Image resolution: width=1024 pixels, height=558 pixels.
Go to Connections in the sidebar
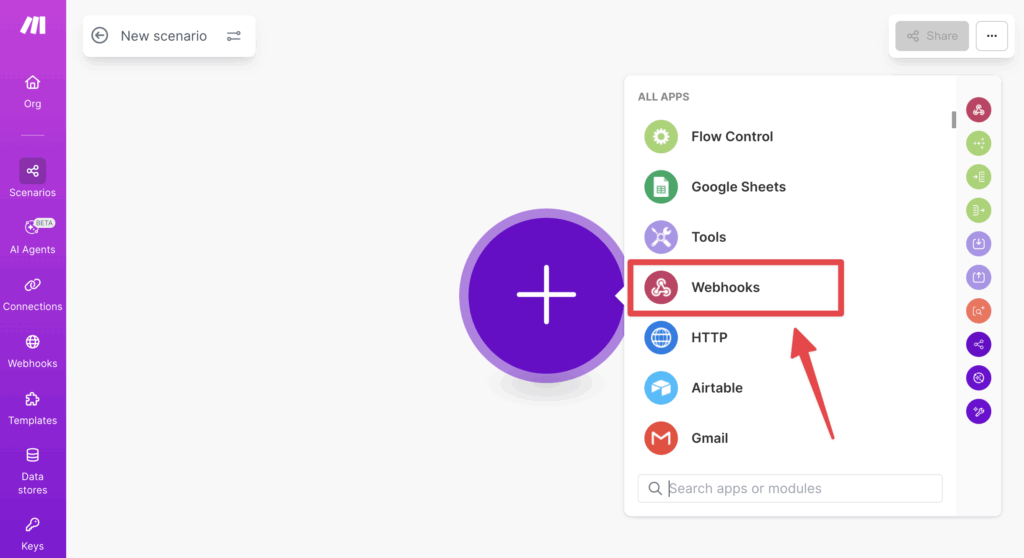point(33,294)
